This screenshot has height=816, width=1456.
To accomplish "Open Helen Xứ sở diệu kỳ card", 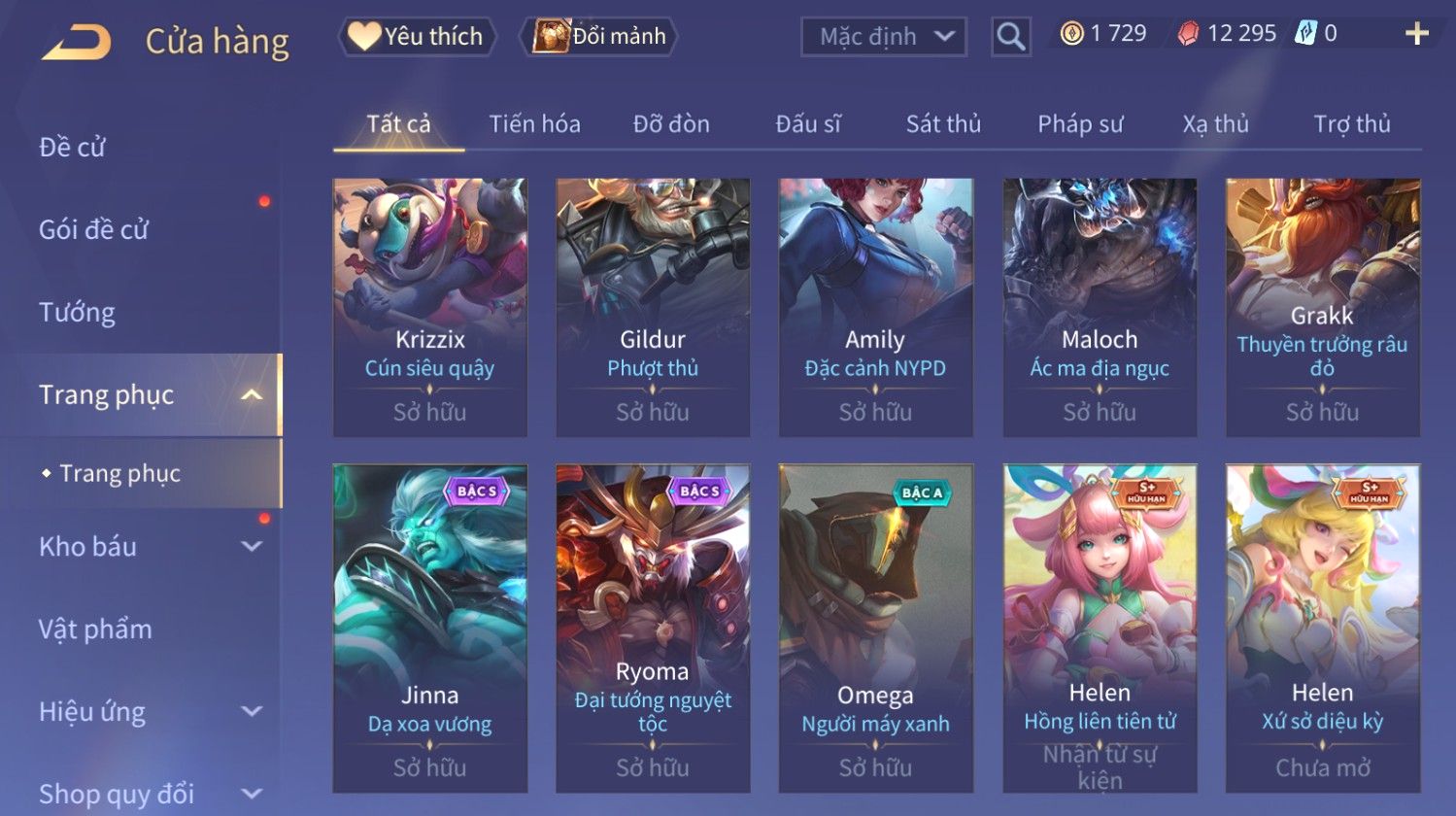I will [1323, 628].
